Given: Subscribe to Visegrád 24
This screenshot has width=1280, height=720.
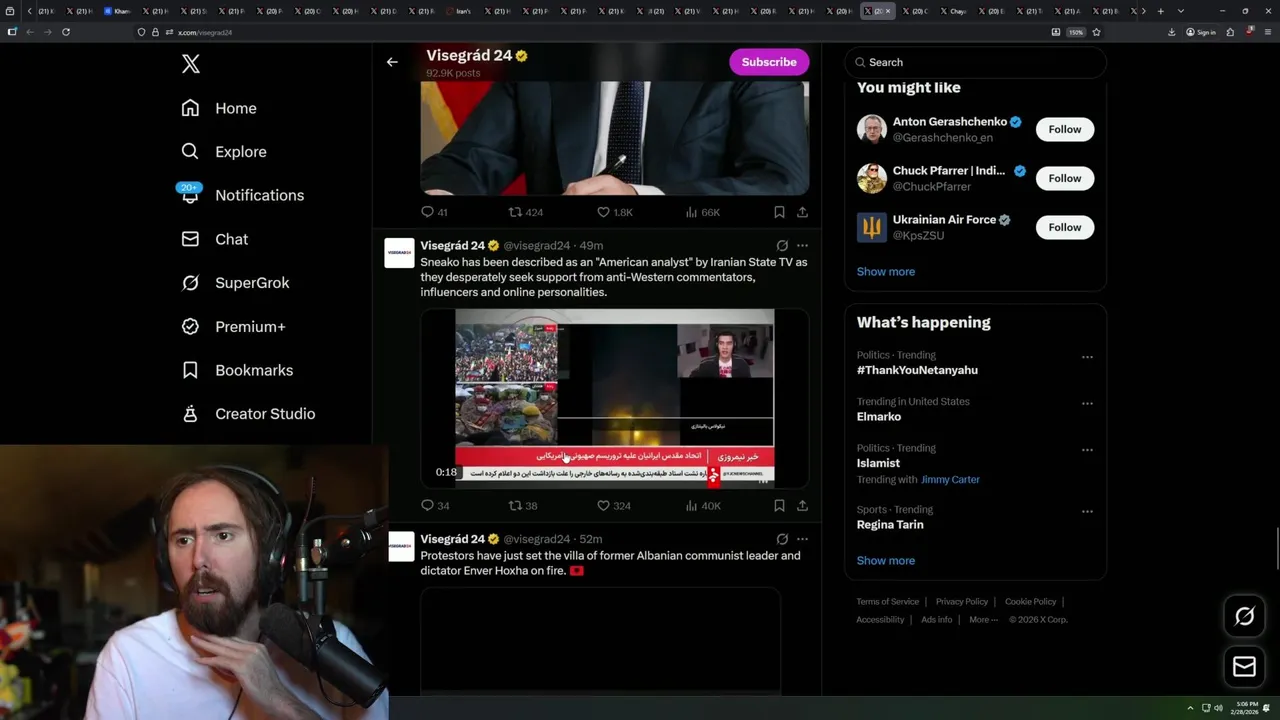Looking at the screenshot, I should click(x=769, y=62).
